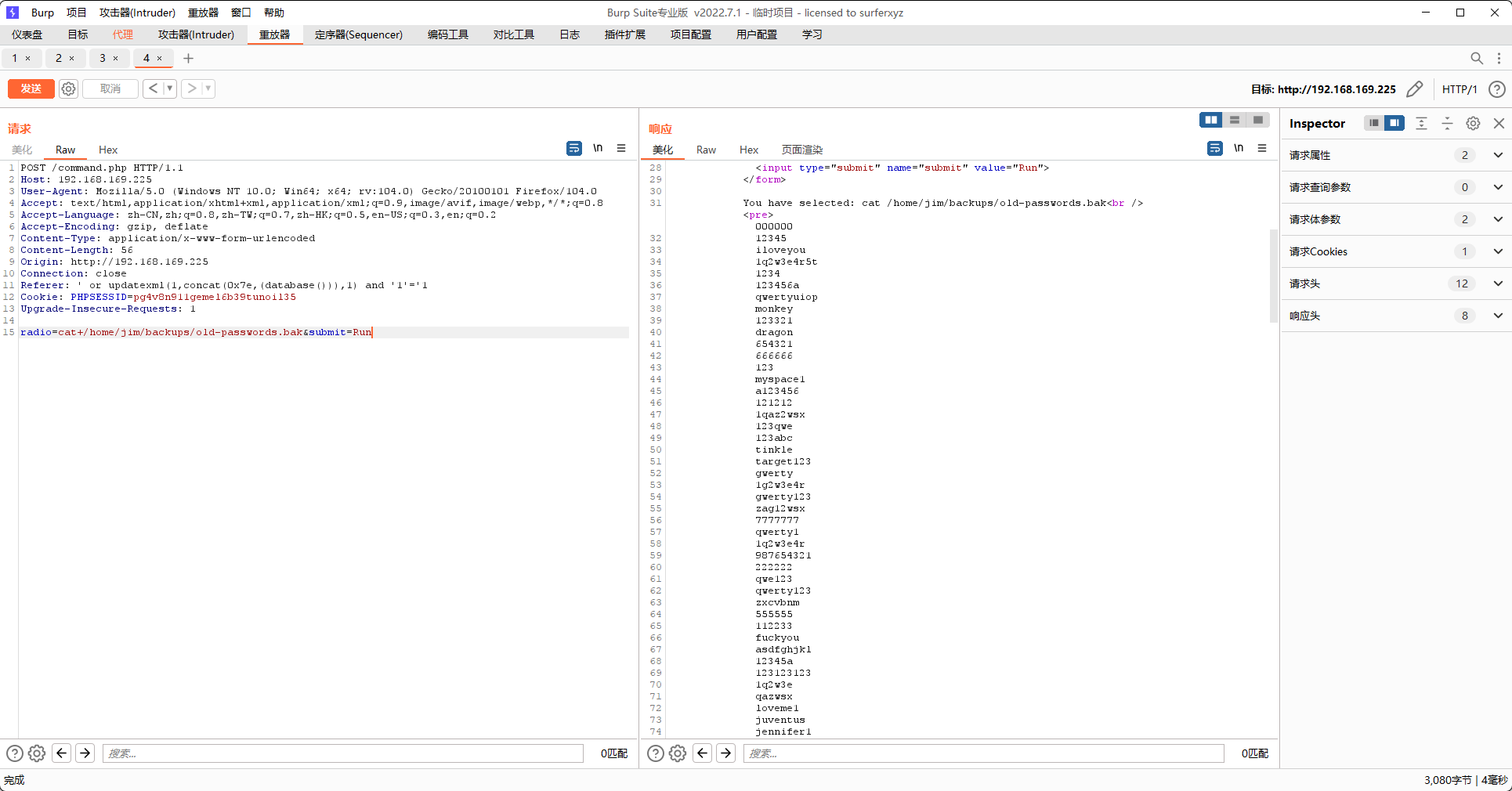Close Repeater tab 1
Image resolution: width=1512 pixels, height=791 pixels.
28,59
